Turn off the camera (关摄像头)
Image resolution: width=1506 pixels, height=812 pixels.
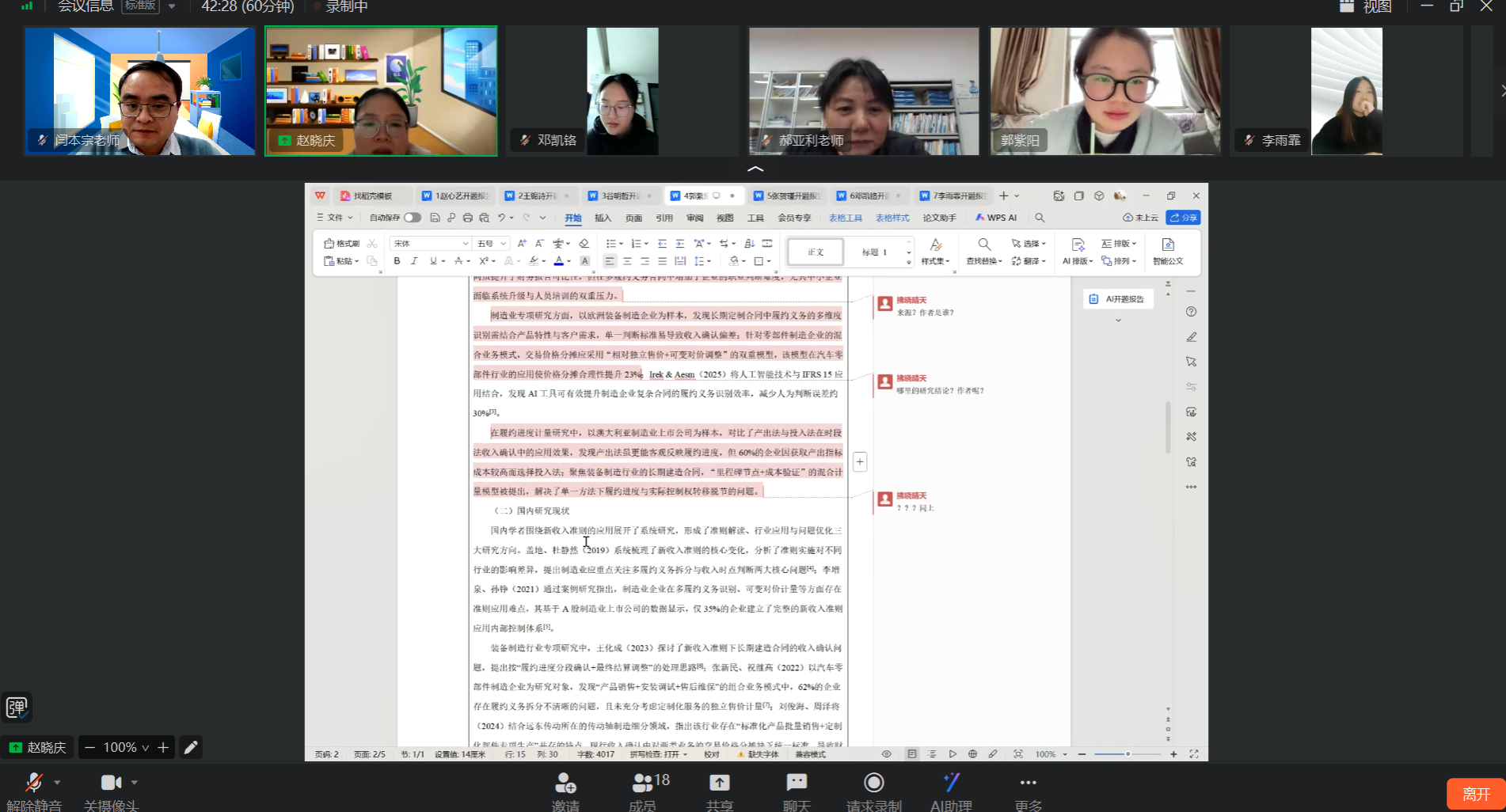pyautogui.click(x=111, y=784)
